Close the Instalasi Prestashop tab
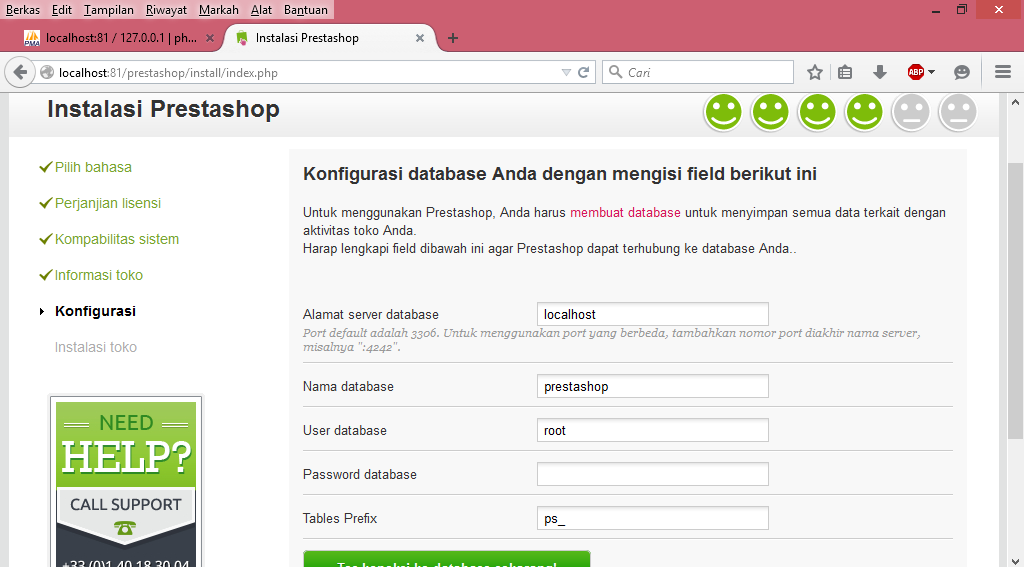This screenshot has width=1024, height=567. click(x=420, y=39)
